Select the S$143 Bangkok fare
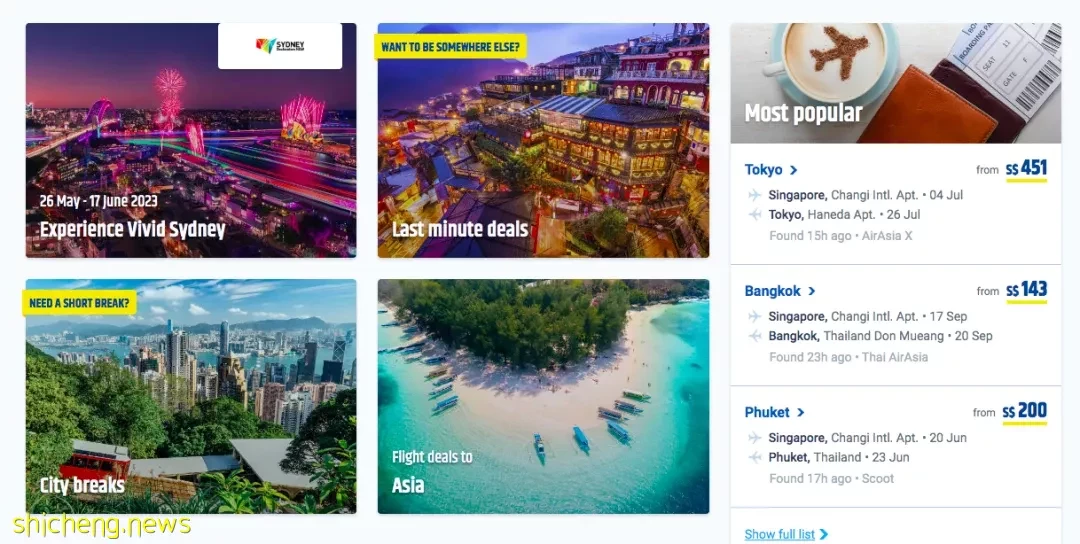This screenshot has width=1080, height=544. pos(1026,290)
